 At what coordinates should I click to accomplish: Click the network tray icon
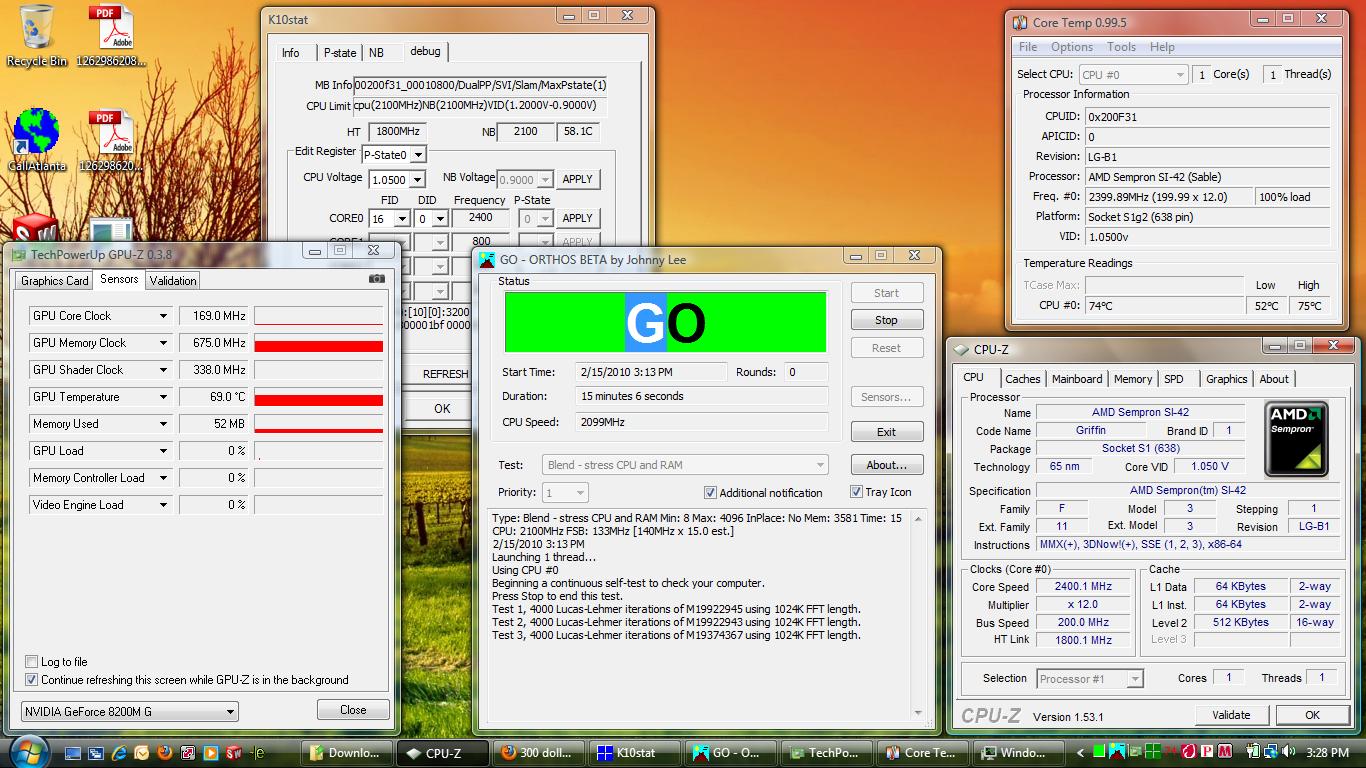click(1270, 752)
